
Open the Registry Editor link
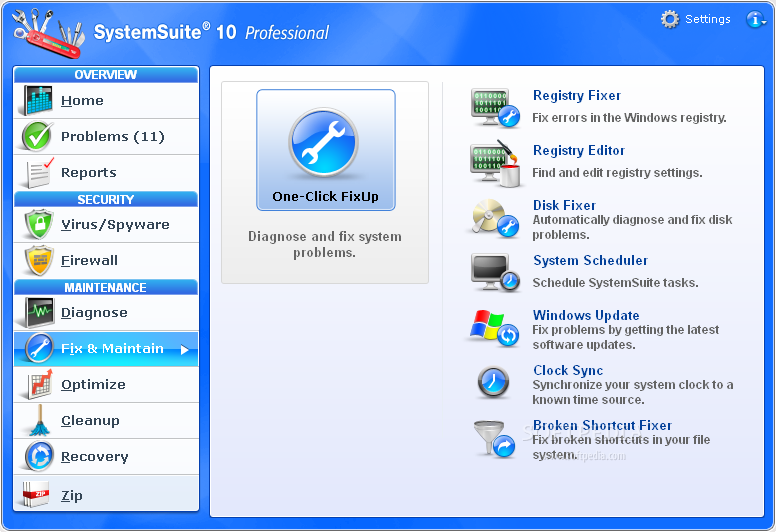click(579, 150)
